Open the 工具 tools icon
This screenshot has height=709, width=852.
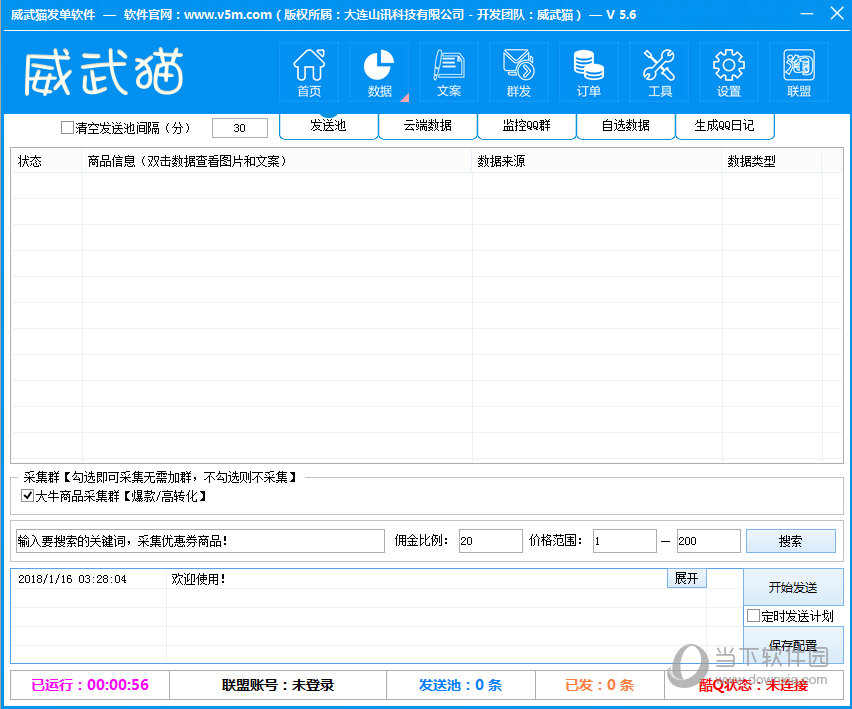tap(659, 73)
